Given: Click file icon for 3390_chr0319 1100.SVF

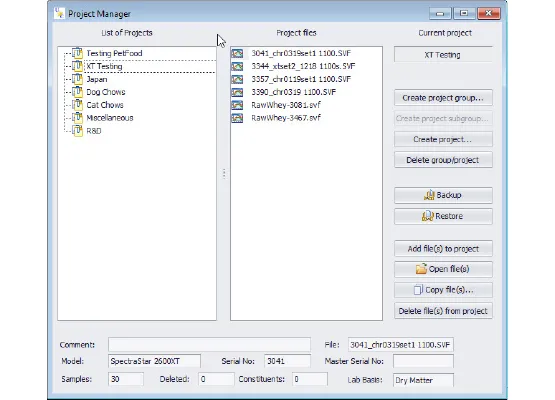Looking at the screenshot, I should coord(237,92).
